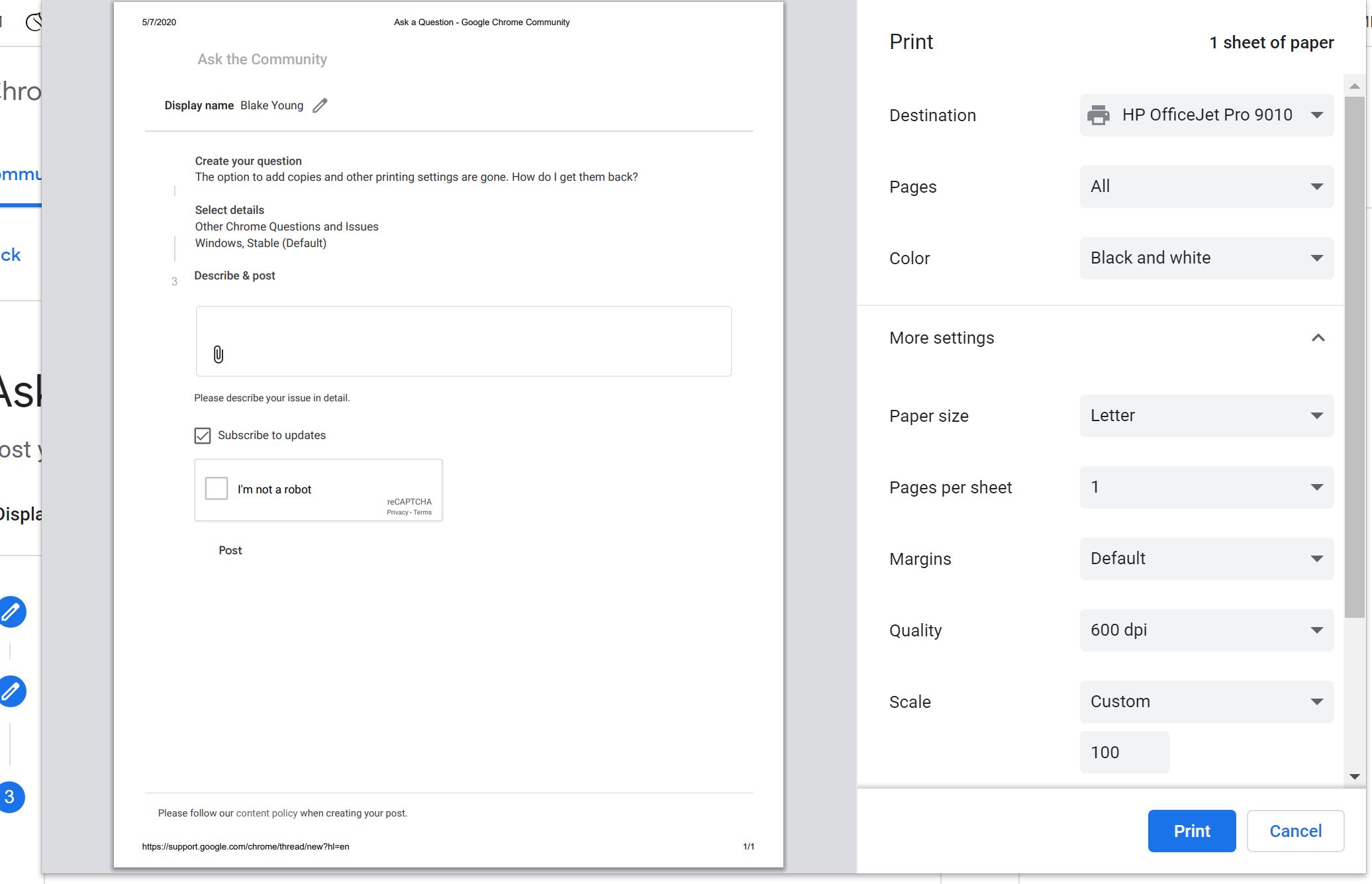Click the reCAPTCHA Terms link
The height and width of the screenshot is (884, 1372).
(422, 513)
